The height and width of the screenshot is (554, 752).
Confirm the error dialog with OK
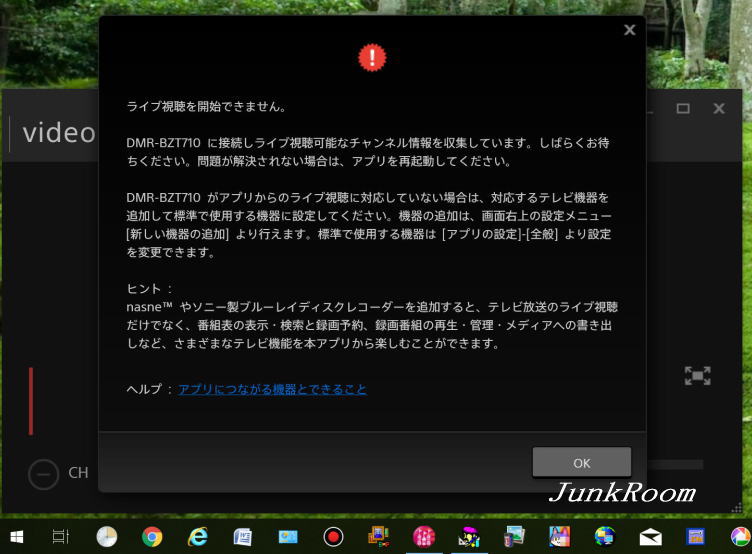[x=581, y=462]
